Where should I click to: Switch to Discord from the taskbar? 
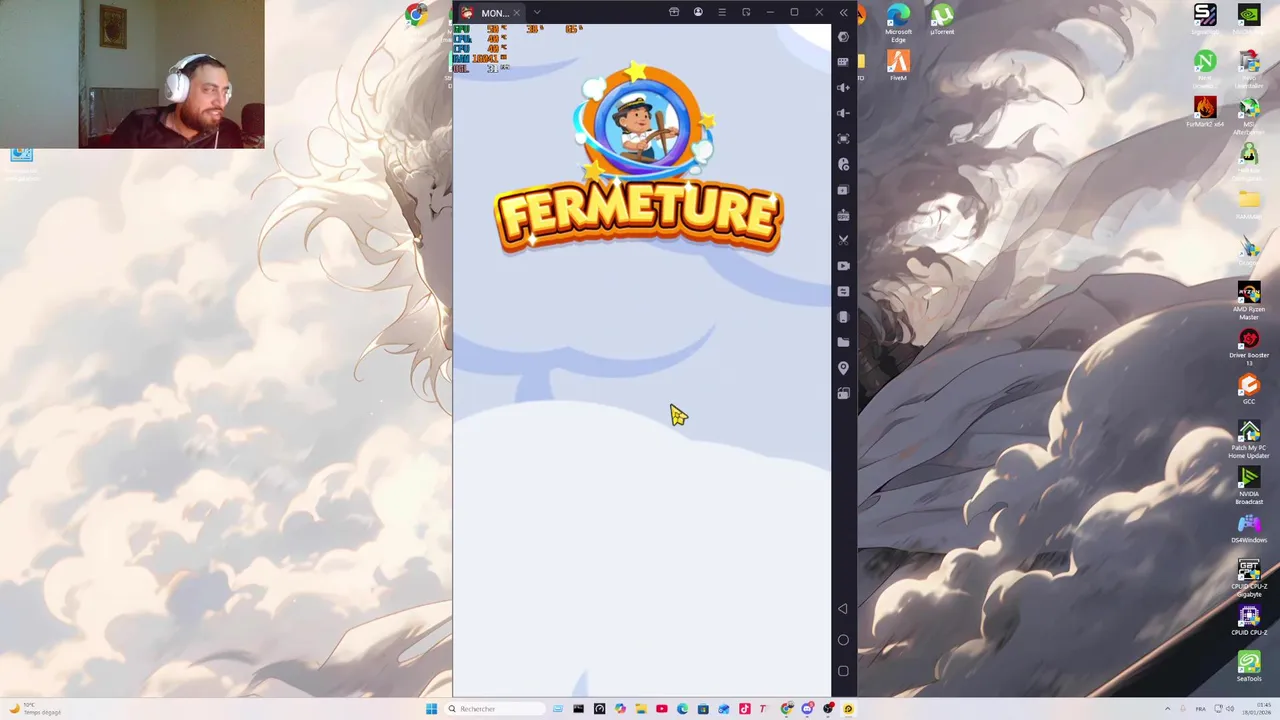click(807, 709)
